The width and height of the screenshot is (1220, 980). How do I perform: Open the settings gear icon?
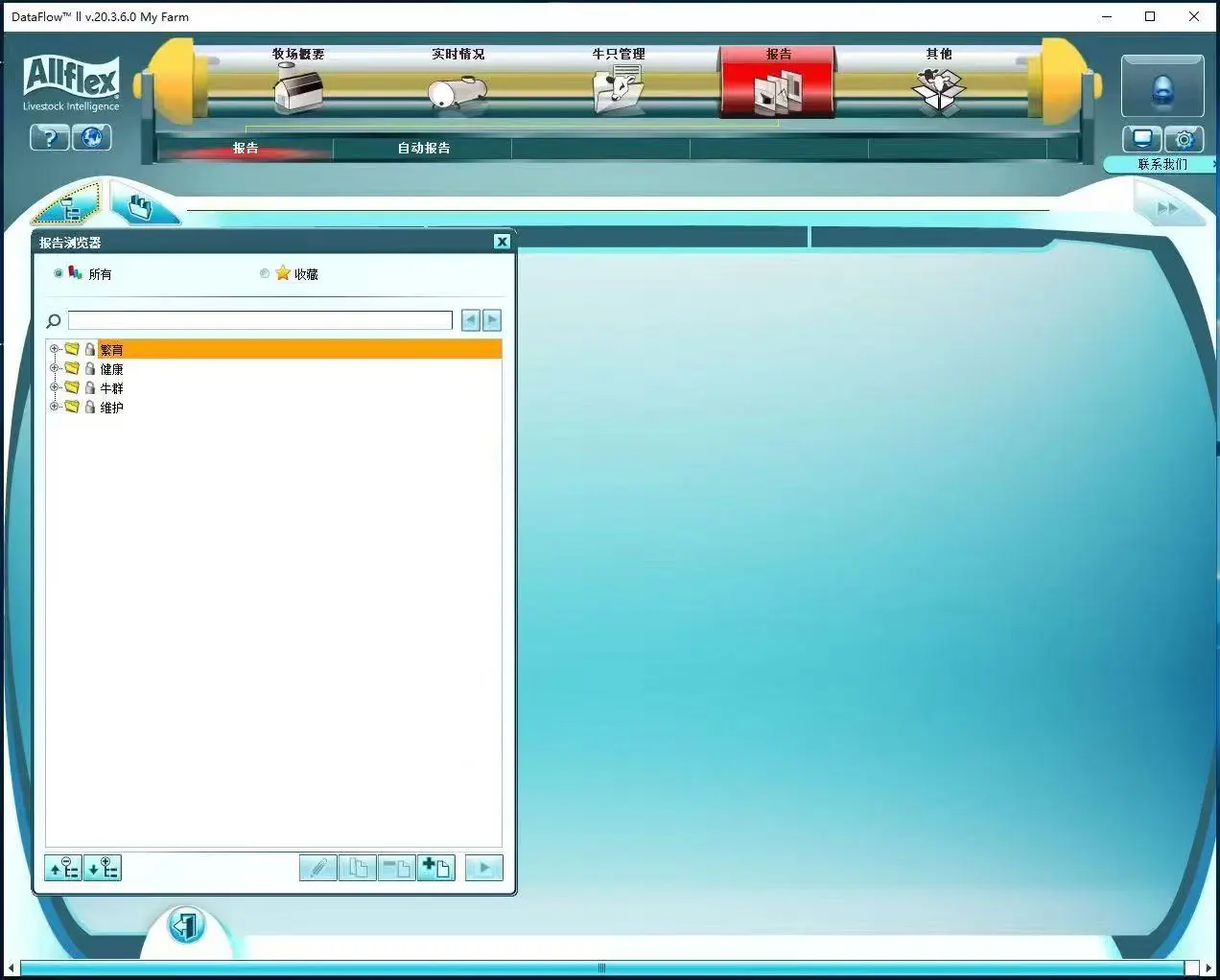click(x=1185, y=139)
